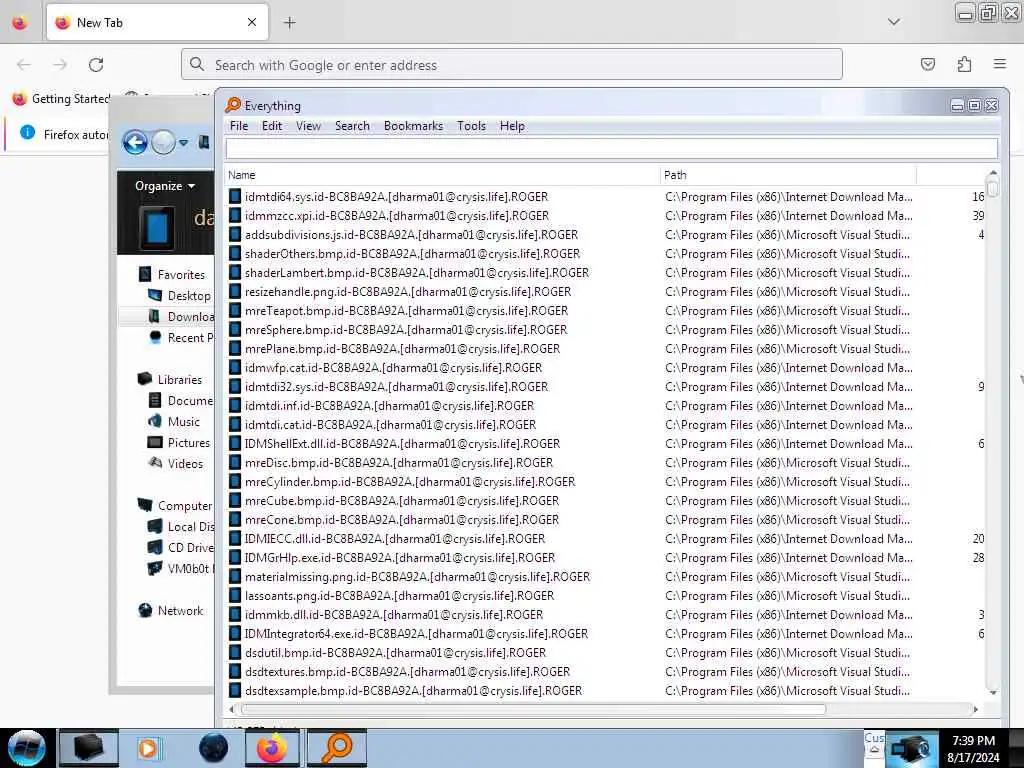The height and width of the screenshot is (768, 1024).
Task: Select Videos library in Explorer pane
Action: click(x=185, y=464)
